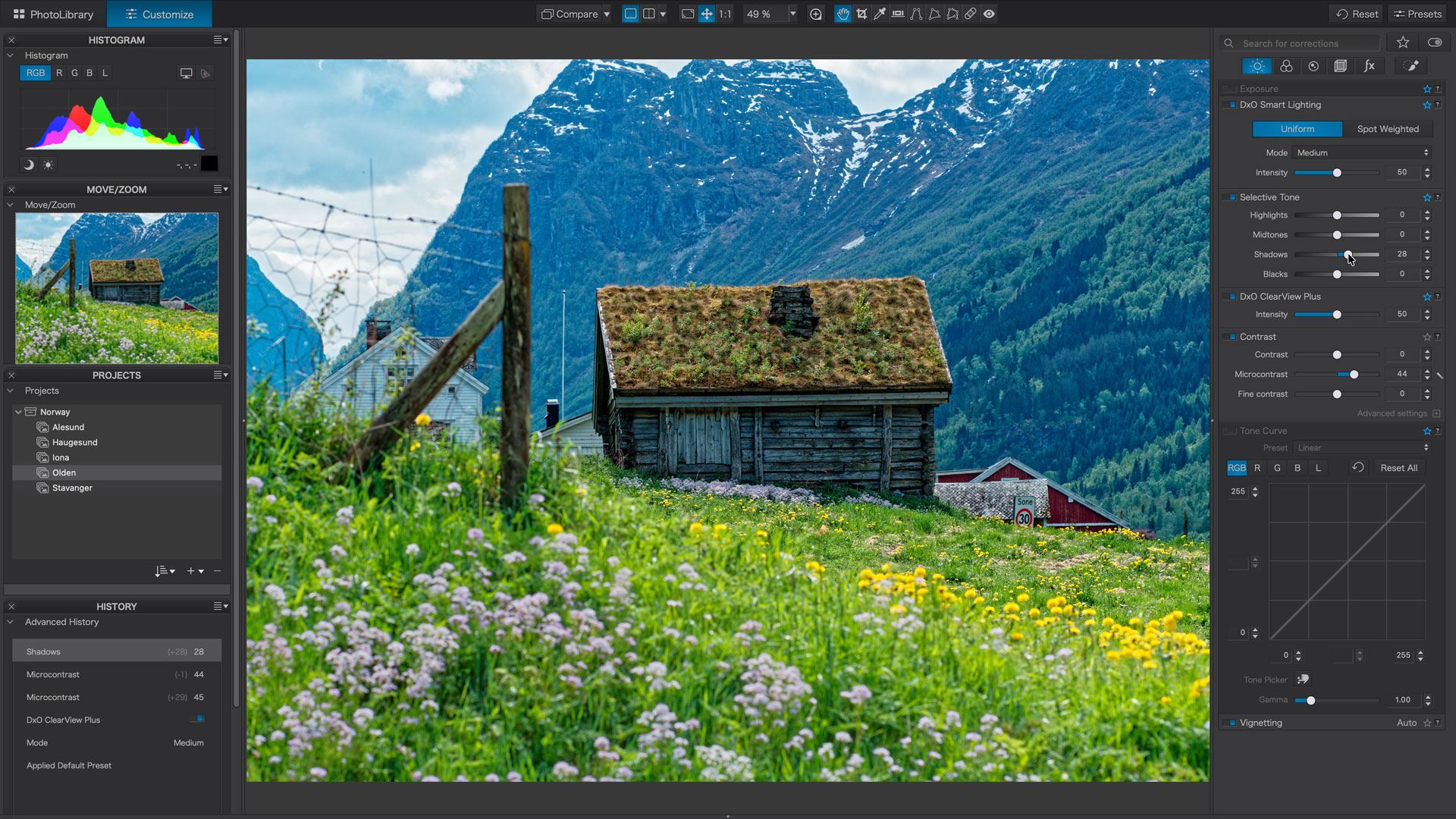Screen dimensions: 1456x819
Task: Open the Geometry corrections tab (cube icon)
Action: [x=1341, y=66]
